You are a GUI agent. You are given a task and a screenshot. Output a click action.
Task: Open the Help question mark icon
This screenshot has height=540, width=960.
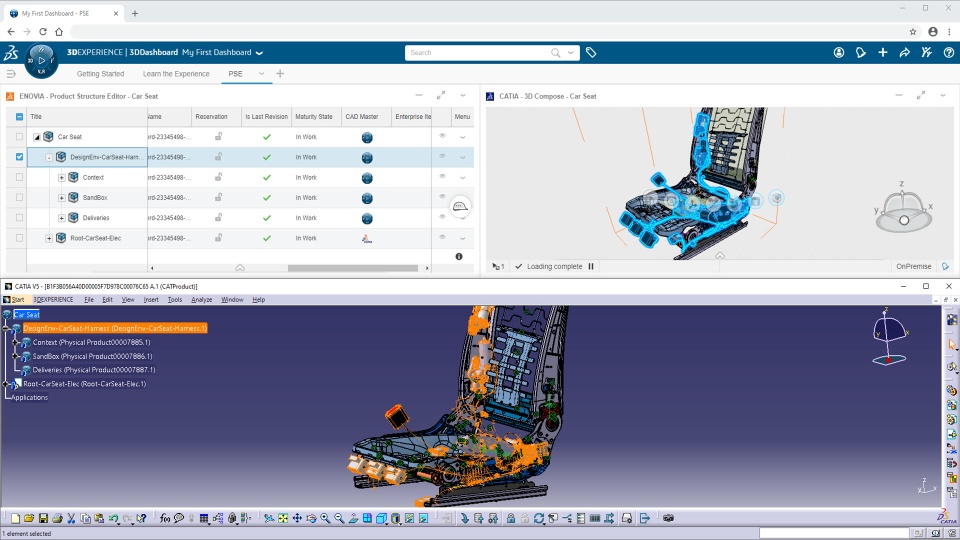(948, 53)
